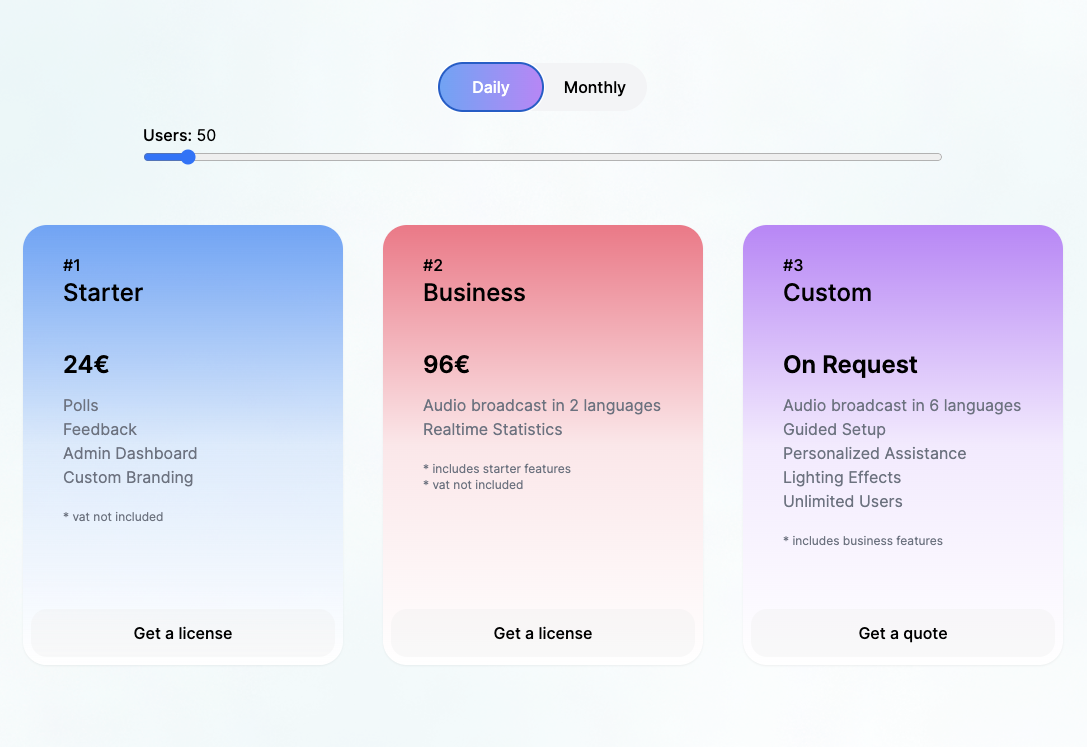This screenshot has width=1087, height=747.
Task: Click the Users slider handle
Action: point(187,157)
